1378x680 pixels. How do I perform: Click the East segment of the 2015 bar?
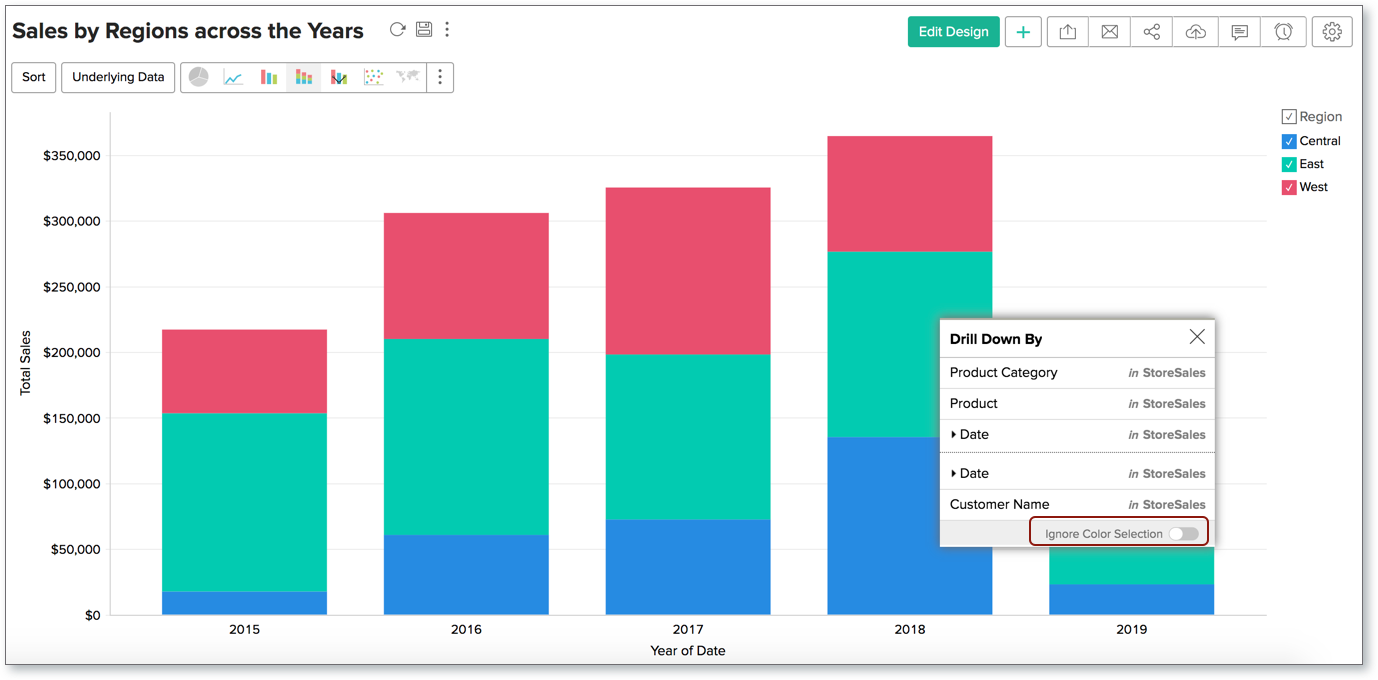click(x=244, y=502)
